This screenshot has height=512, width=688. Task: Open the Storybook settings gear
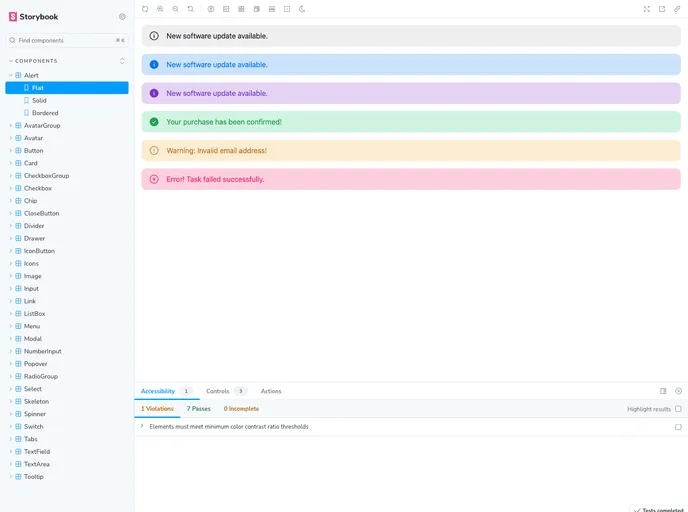(122, 17)
